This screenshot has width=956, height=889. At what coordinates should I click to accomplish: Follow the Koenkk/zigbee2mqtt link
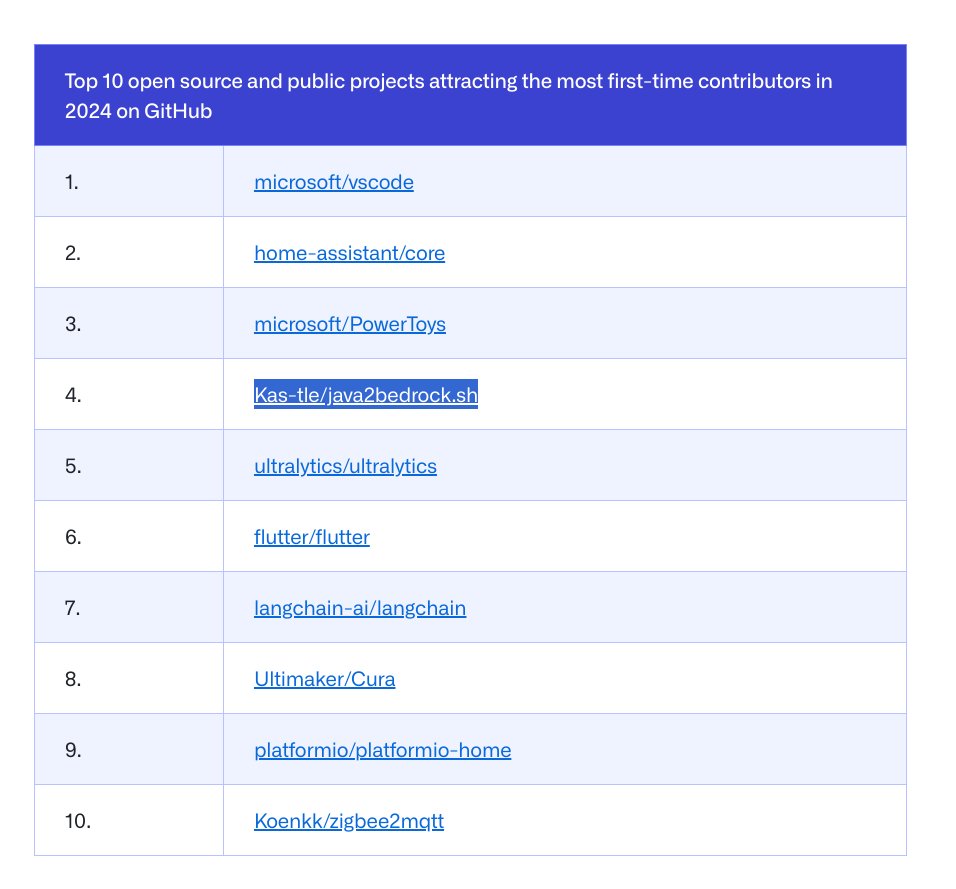[x=349, y=821]
